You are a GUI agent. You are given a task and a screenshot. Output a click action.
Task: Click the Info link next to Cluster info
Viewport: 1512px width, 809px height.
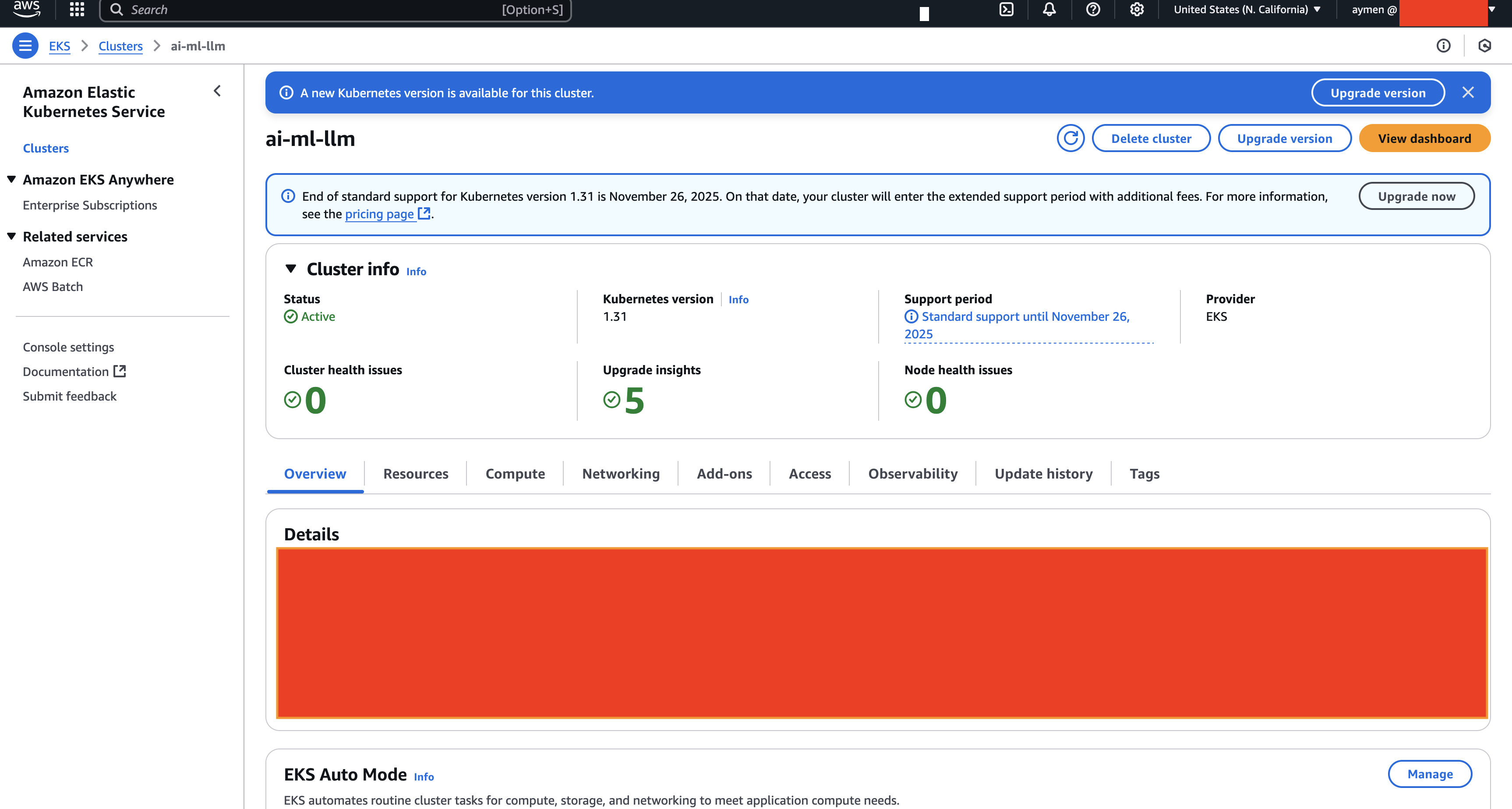(x=416, y=271)
